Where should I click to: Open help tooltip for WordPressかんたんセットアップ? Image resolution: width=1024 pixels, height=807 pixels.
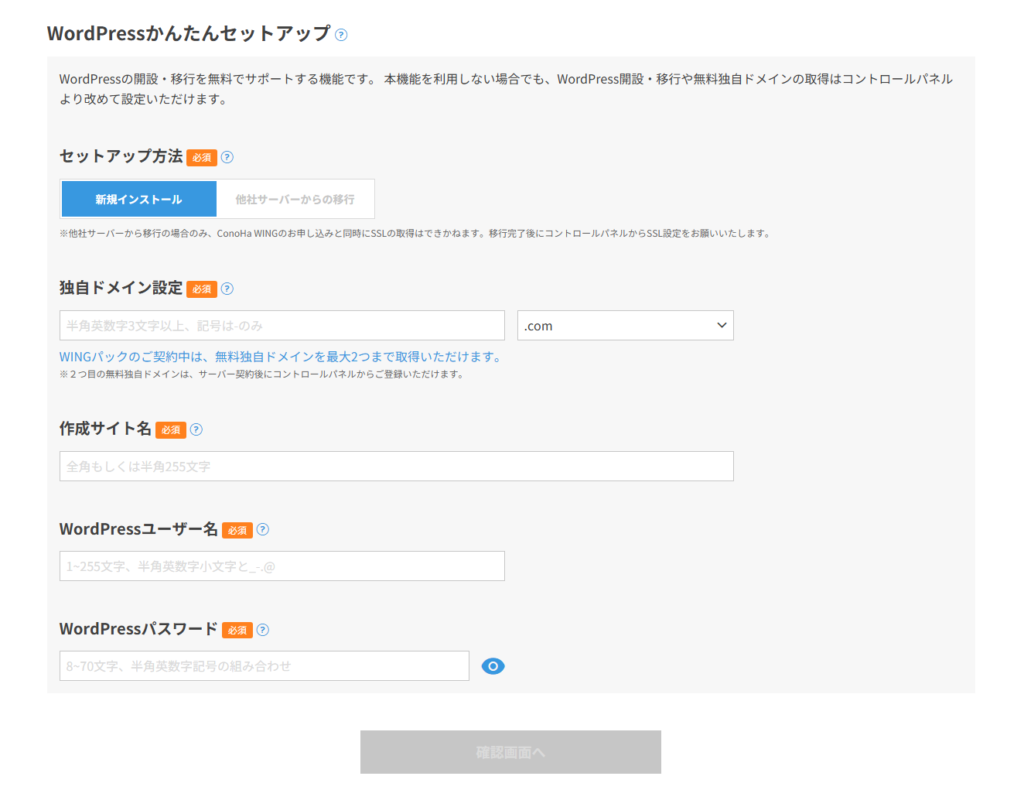[341, 33]
